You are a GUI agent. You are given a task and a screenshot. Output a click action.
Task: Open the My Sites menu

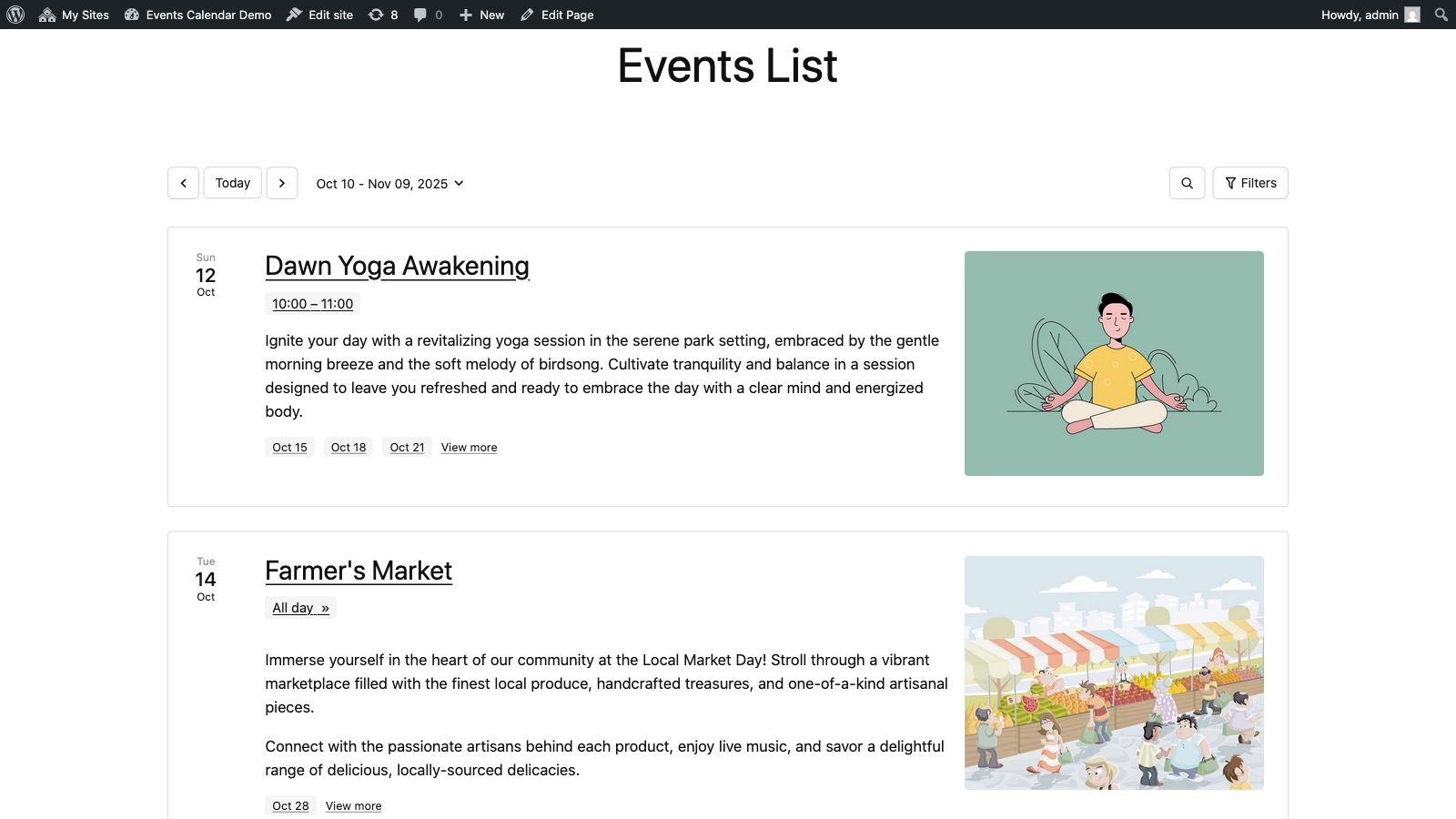tap(75, 15)
